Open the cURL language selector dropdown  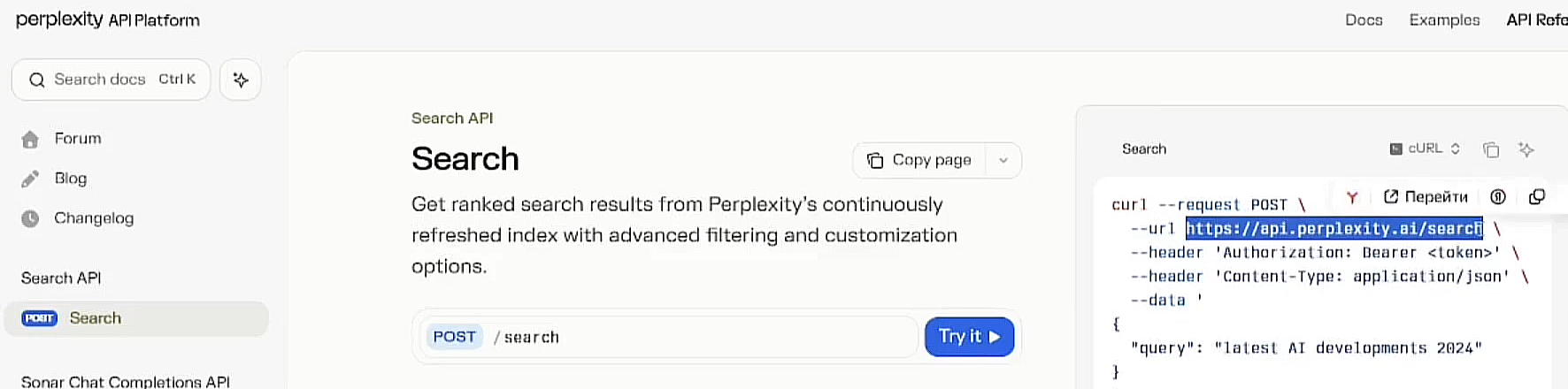(x=1425, y=149)
